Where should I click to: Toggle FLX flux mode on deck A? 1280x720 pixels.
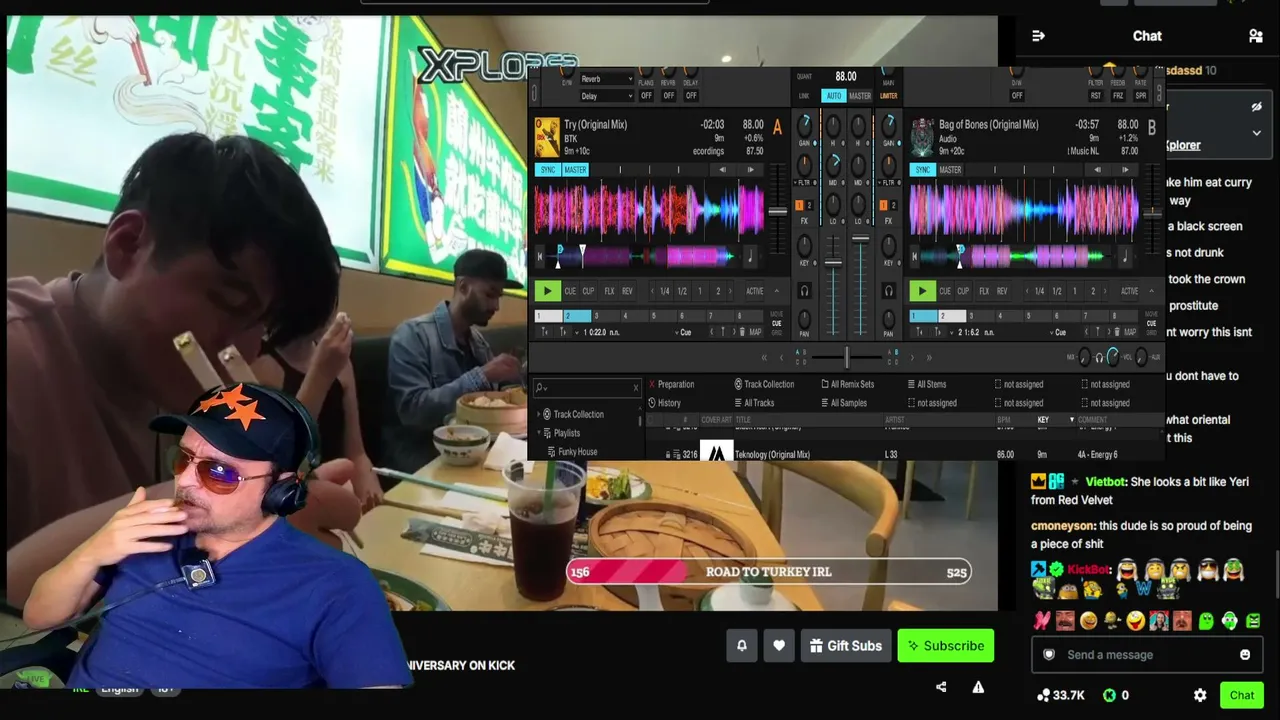pyautogui.click(x=609, y=291)
